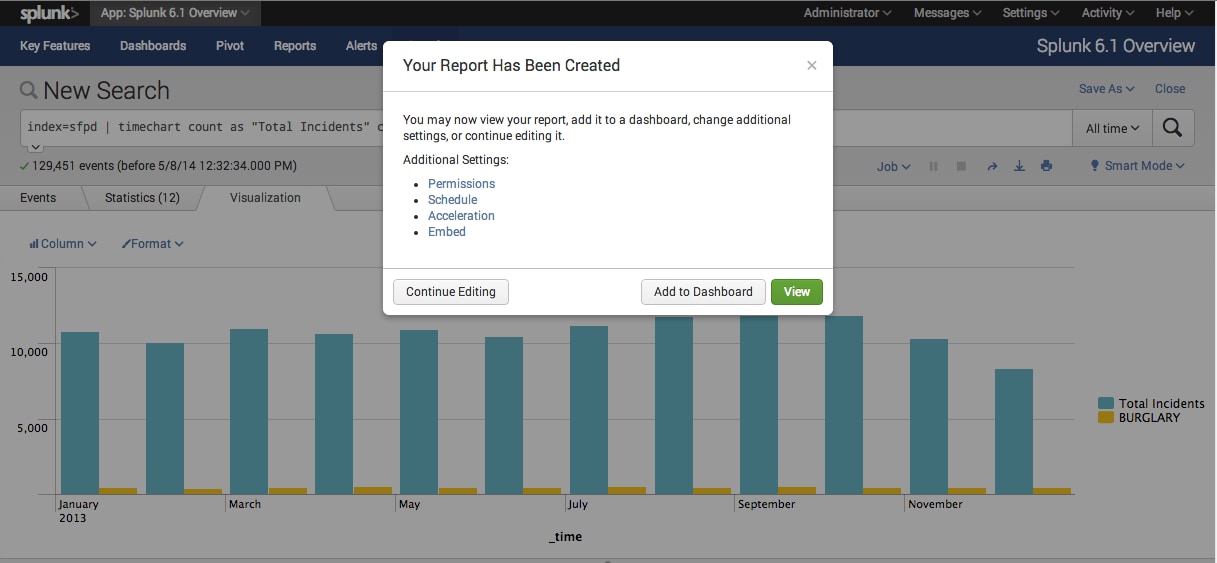Switch to the Events tab
This screenshot has width=1217, height=563.
[x=38, y=198]
